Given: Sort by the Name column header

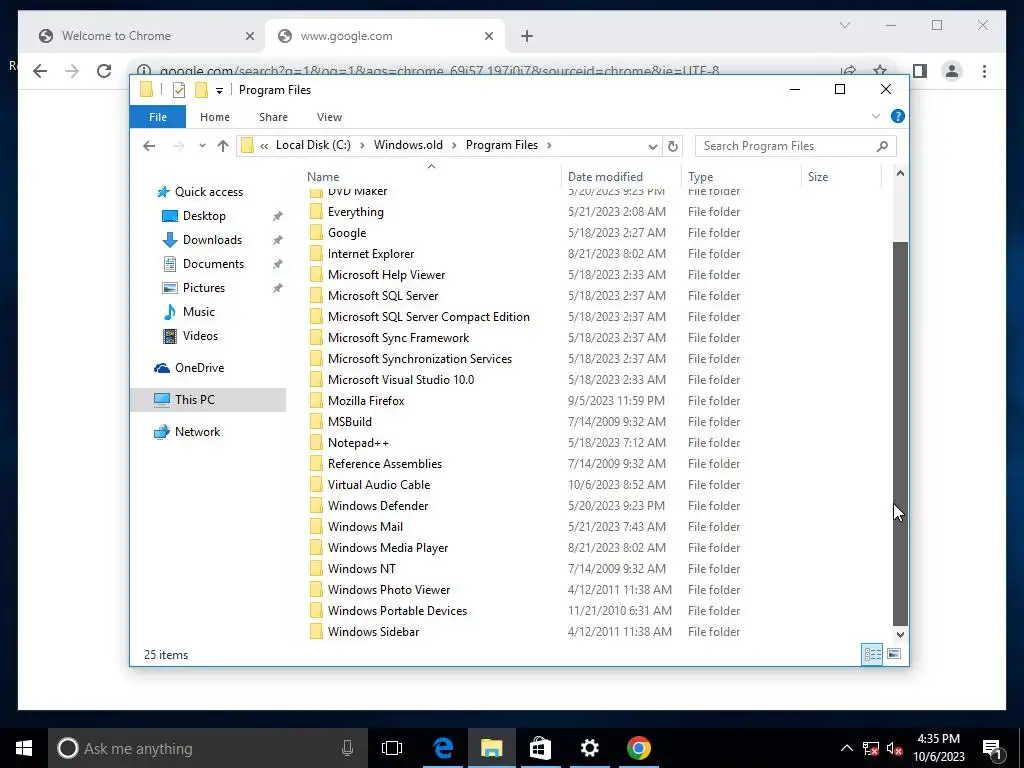Looking at the screenshot, I should 431,176.
